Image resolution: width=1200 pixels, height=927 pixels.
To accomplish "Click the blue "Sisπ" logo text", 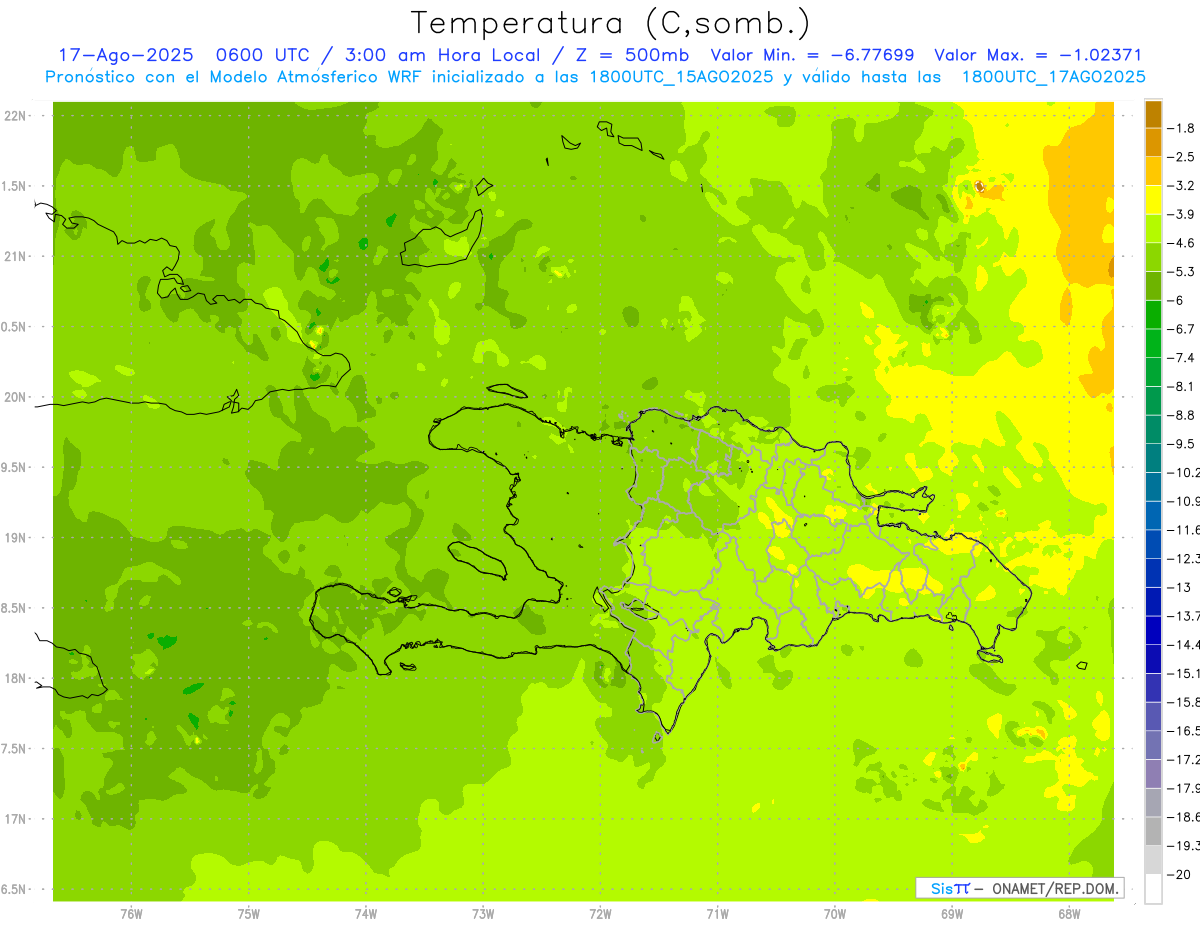I will [x=949, y=887].
